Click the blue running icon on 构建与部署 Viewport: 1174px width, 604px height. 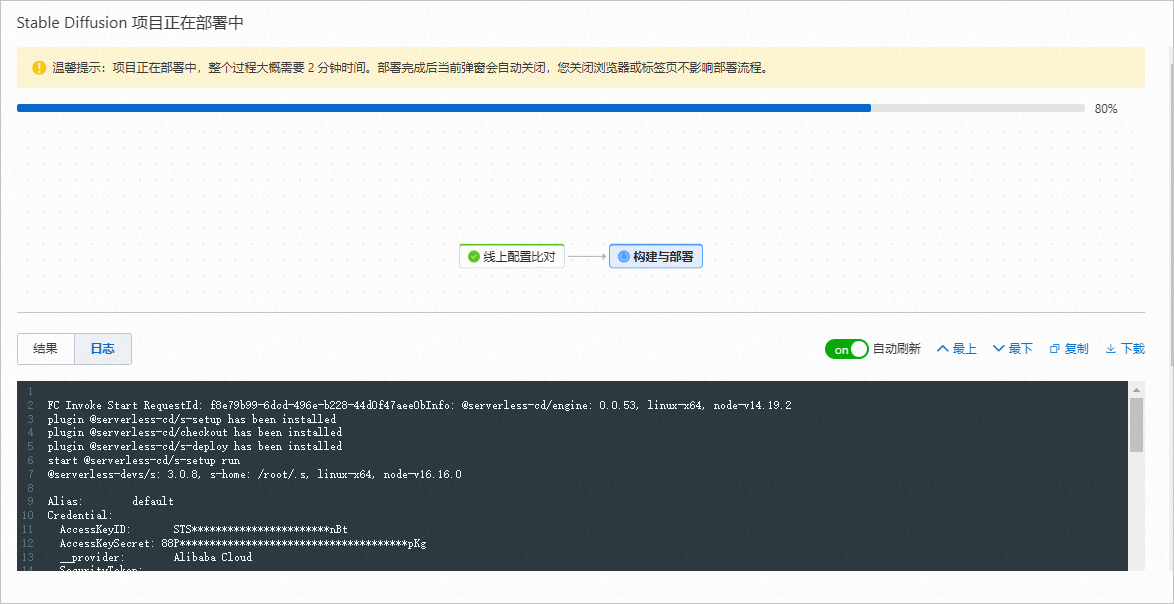click(x=624, y=257)
